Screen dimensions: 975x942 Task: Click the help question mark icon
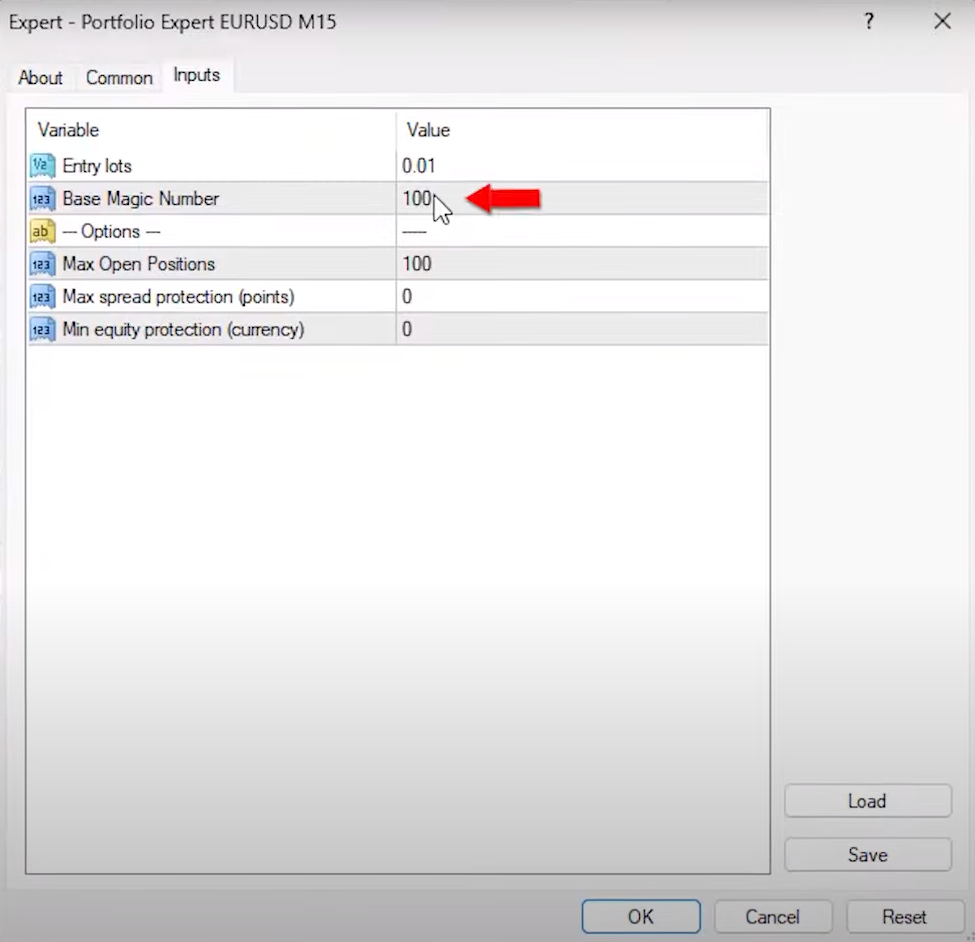point(869,21)
